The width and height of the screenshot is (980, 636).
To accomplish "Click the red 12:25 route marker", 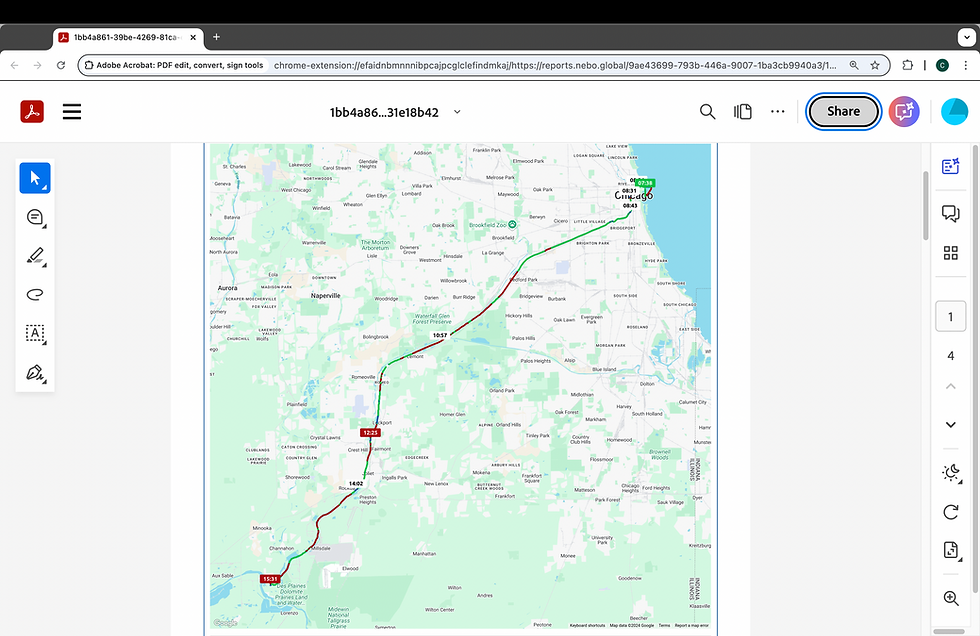I will click(x=371, y=432).
